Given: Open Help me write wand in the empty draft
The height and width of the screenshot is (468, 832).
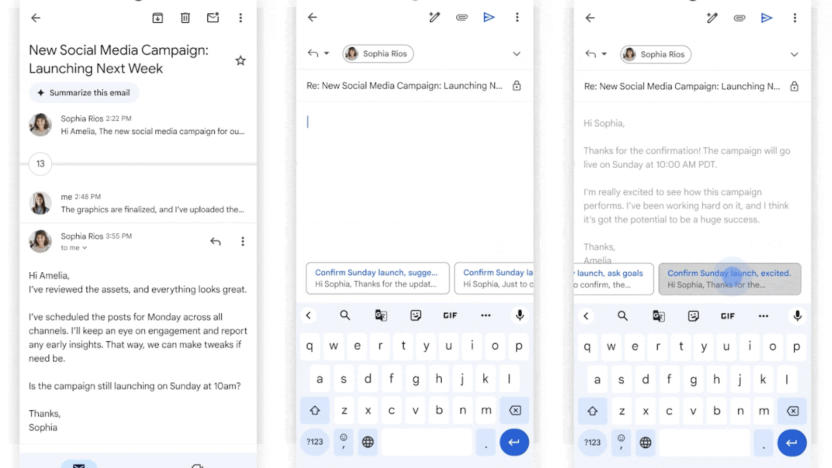Looking at the screenshot, I should [x=435, y=18].
